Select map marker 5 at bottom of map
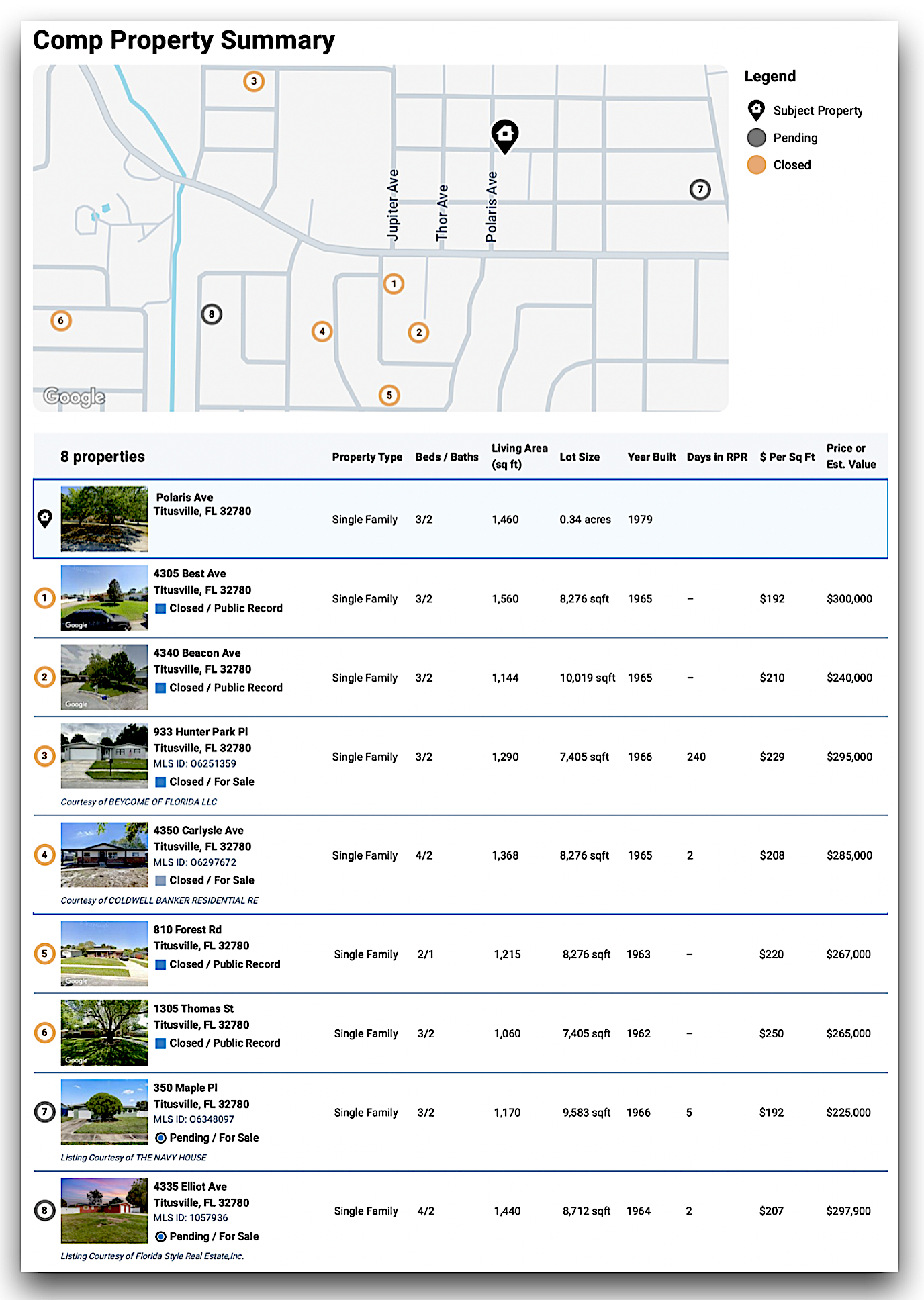 [389, 395]
